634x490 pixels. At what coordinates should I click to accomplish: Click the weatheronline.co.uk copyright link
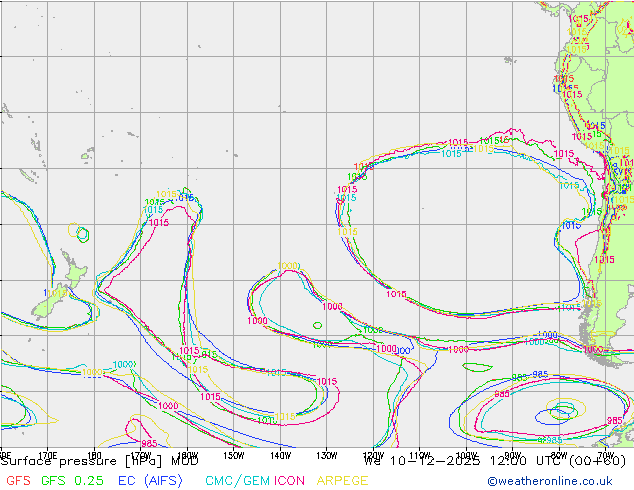coord(549,481)
